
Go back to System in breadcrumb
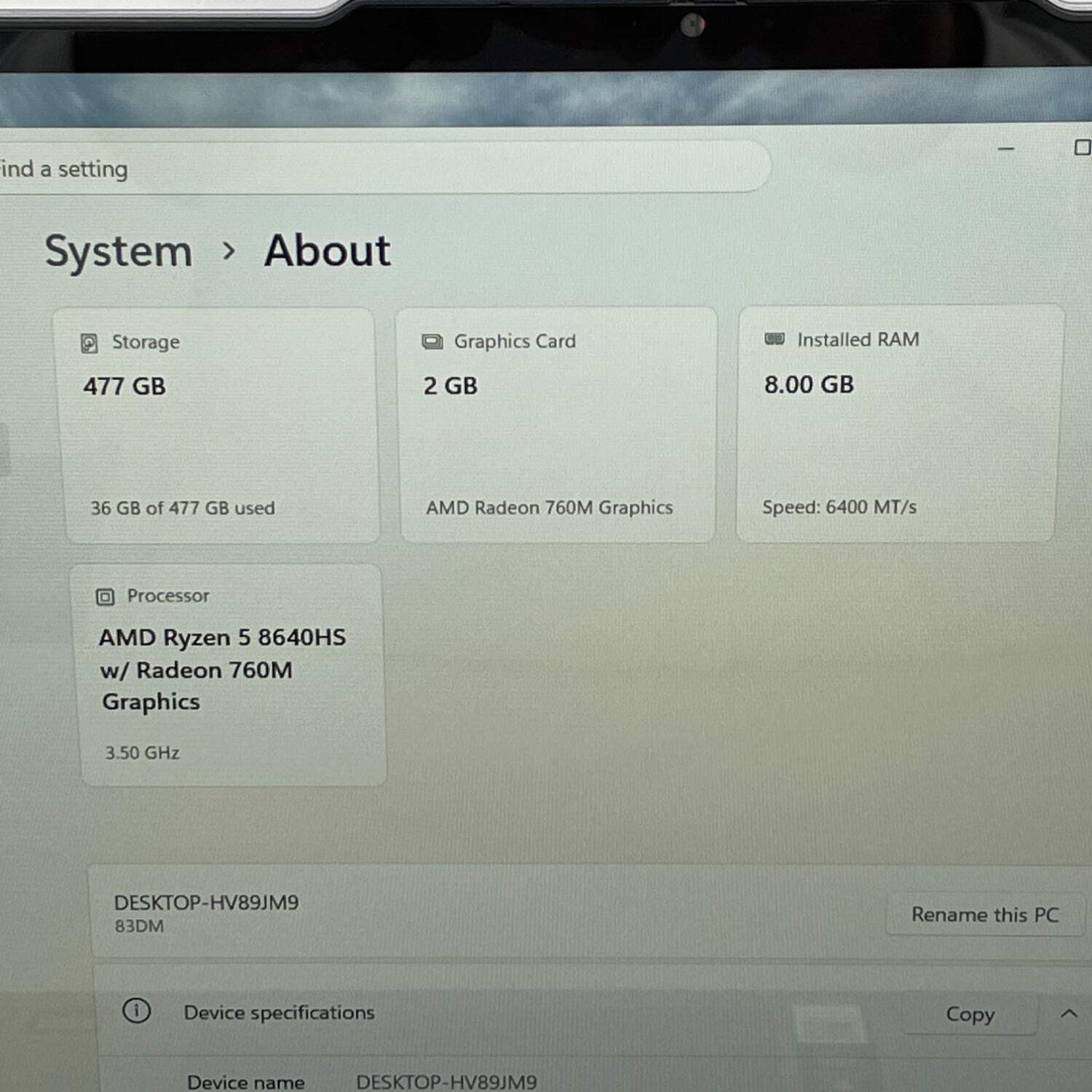119,252
